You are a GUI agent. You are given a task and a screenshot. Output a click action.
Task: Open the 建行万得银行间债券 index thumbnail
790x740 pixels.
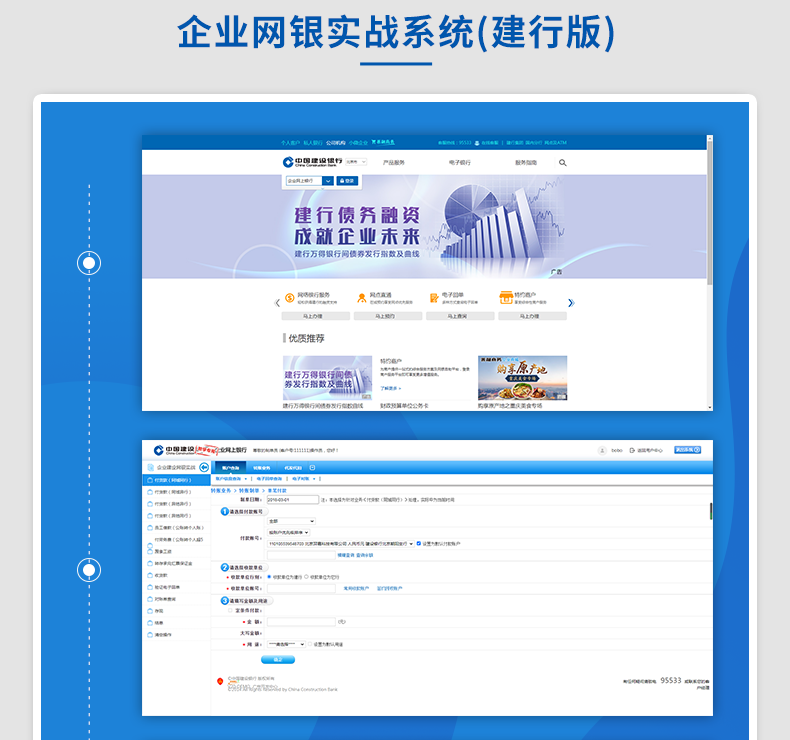(327, 378)
